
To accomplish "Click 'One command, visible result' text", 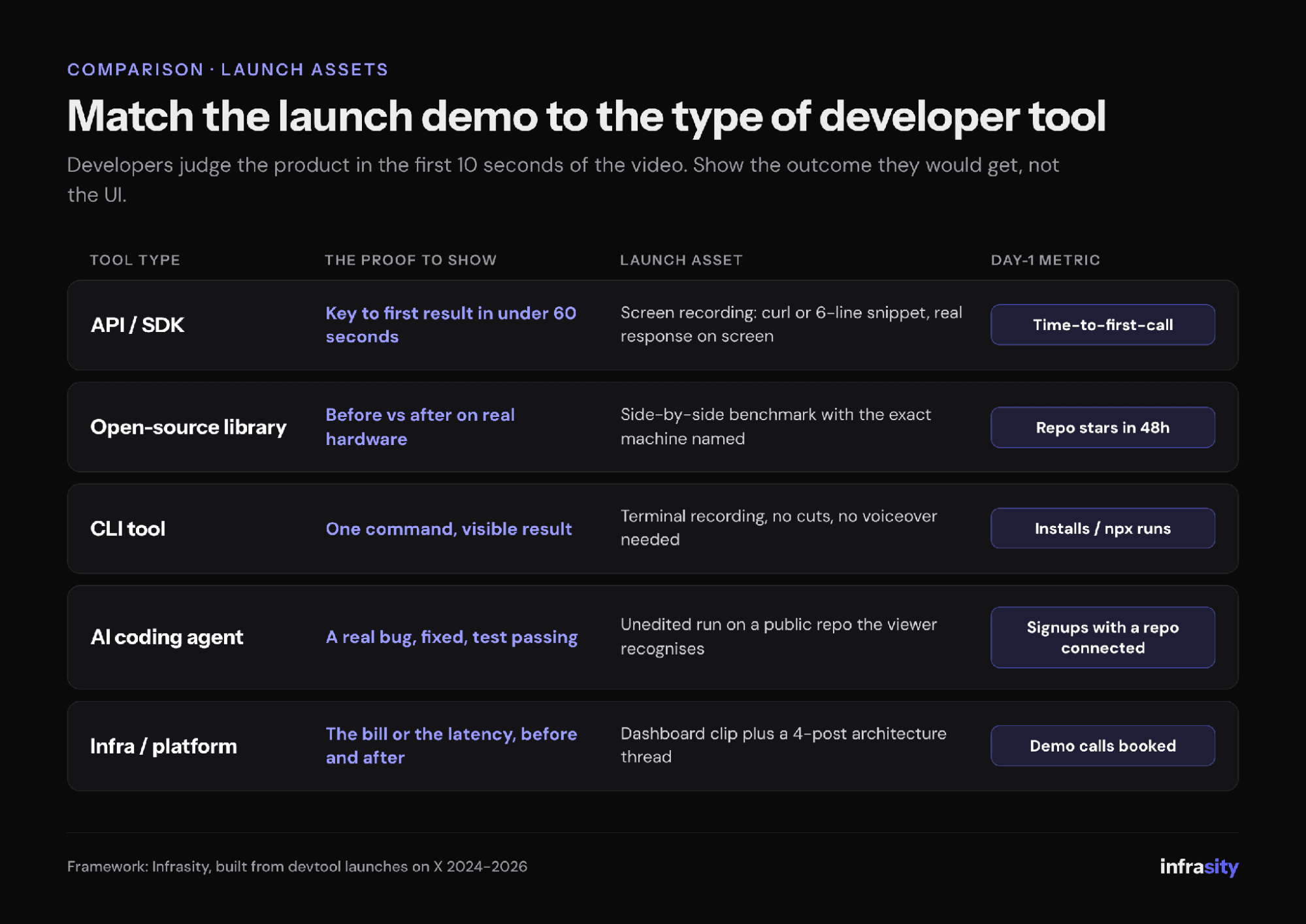I will click(449, 529).
